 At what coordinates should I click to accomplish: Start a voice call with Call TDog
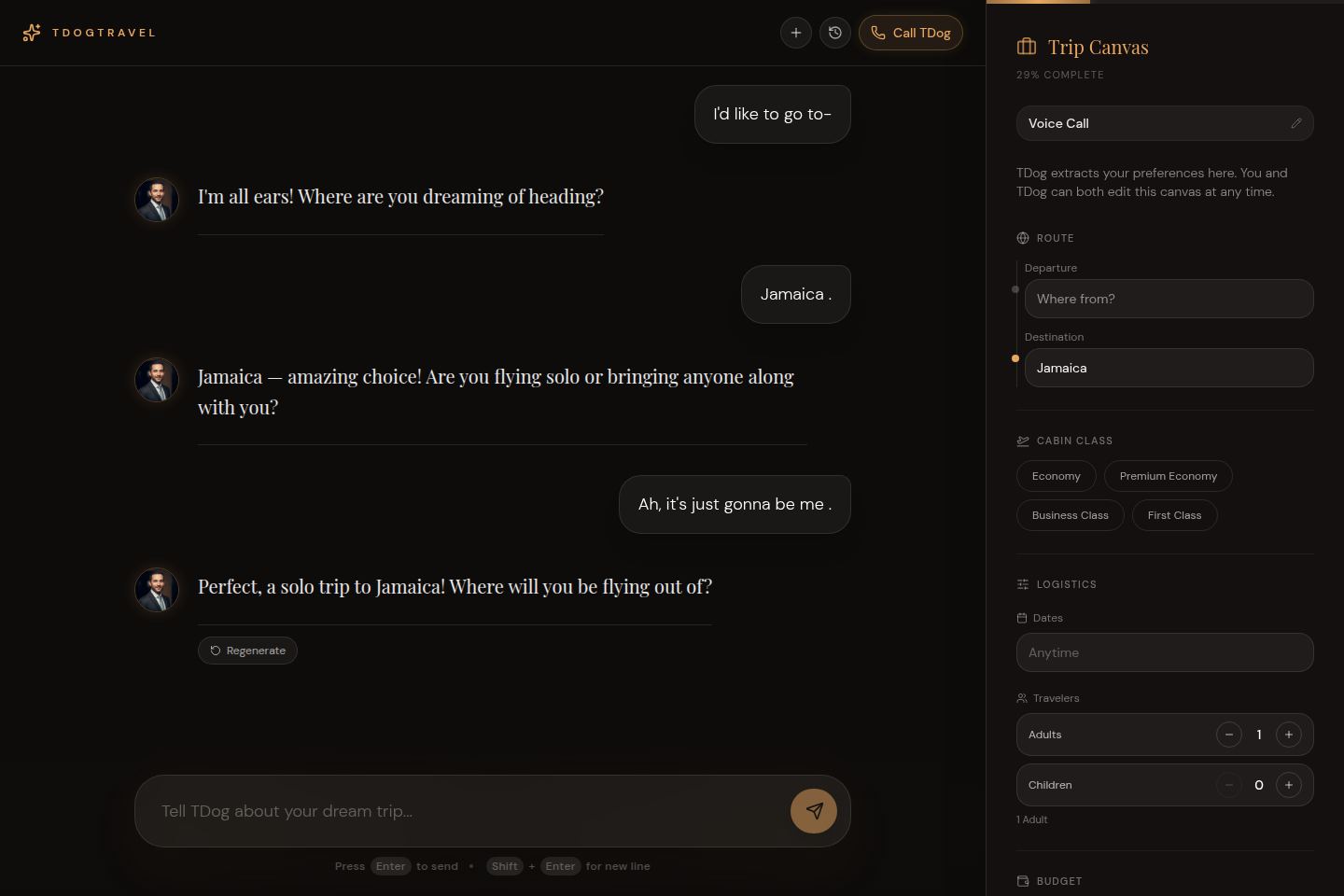[911, 33]
